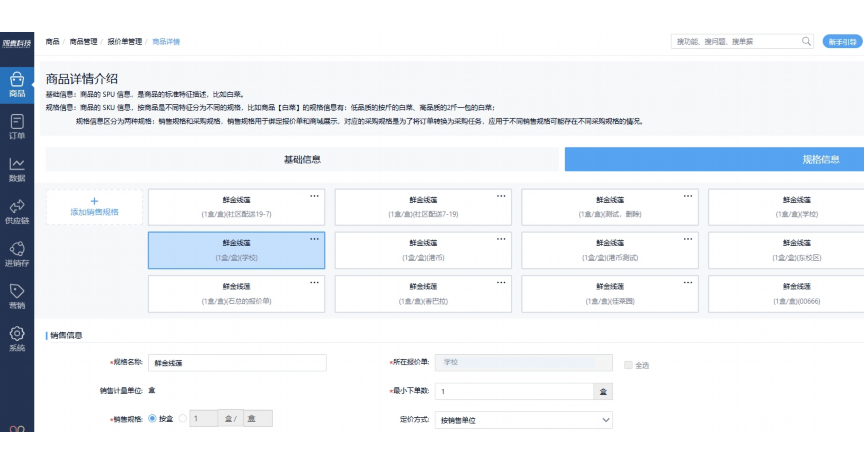Open the 数据 module in sidebar
This screenshot has height=464, width=864.
tap(17, 169)
